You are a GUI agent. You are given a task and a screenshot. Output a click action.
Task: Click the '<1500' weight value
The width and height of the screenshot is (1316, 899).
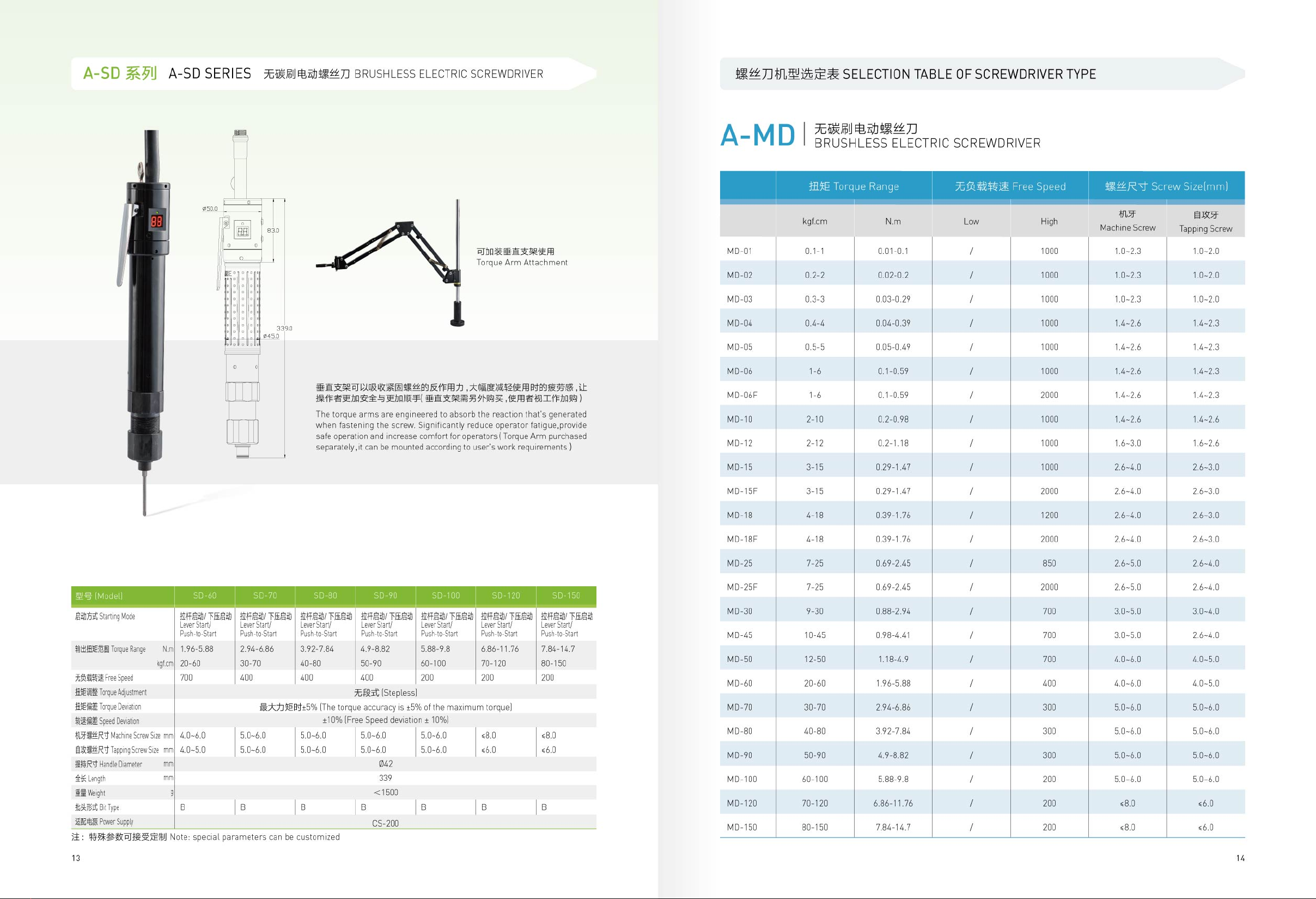pos(385,793)
